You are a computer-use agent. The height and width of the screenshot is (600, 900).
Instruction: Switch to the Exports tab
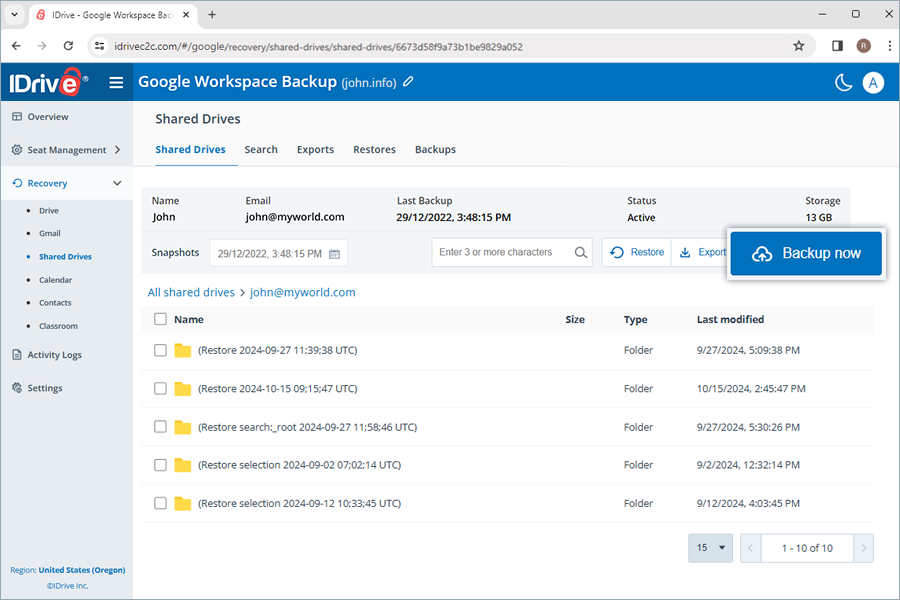(315, 149)
